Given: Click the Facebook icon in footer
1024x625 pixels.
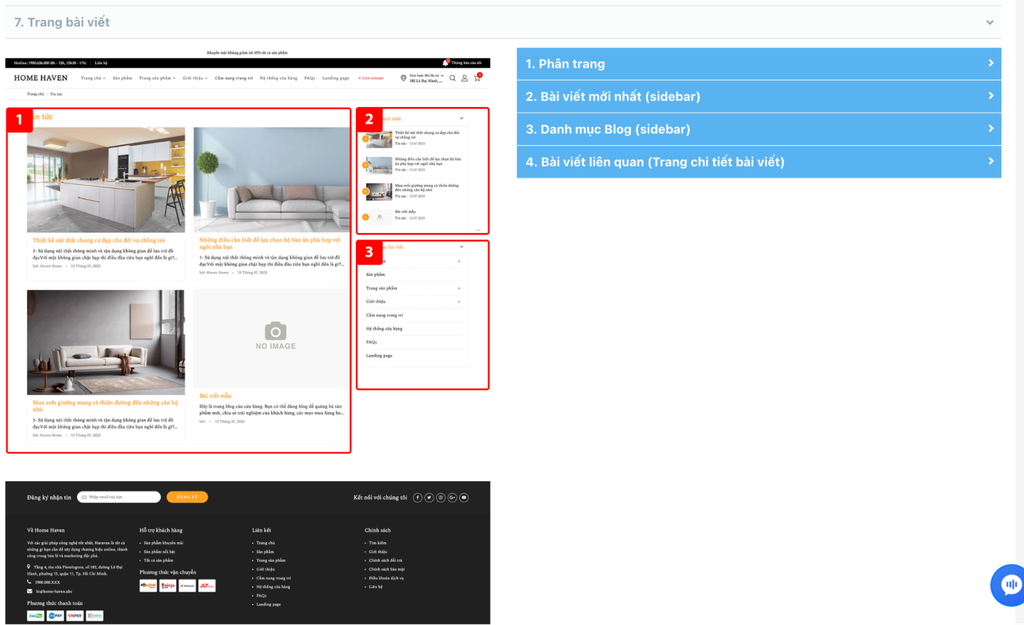Looking at the screenshot, I should pyautogui.click(x=418, y=497).
